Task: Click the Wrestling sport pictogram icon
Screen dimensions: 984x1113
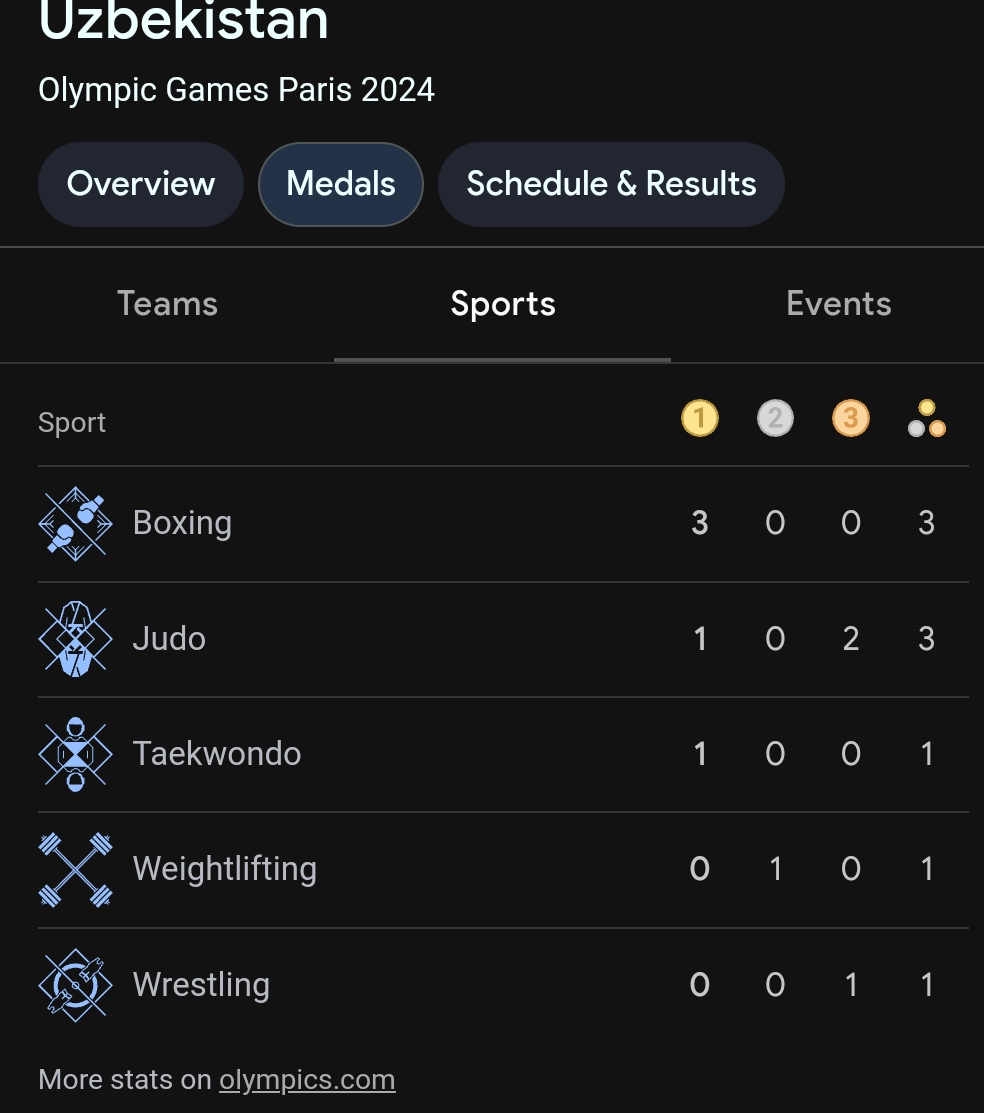Action: [75, 985]
